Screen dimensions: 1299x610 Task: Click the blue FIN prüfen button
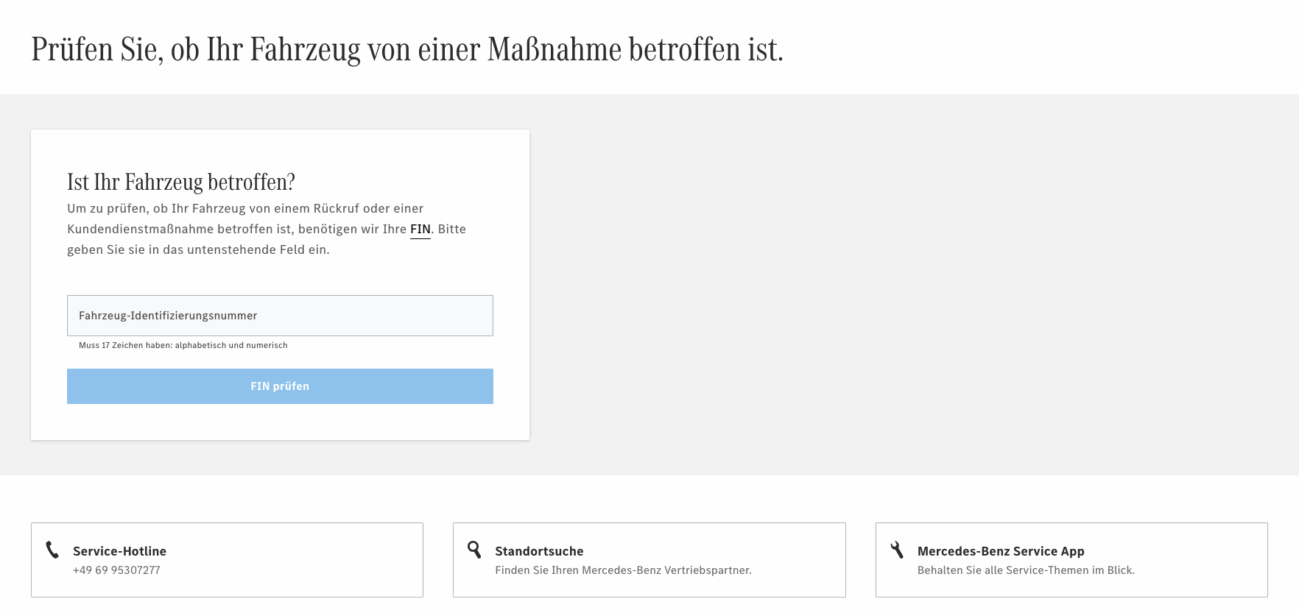point(280,387)
